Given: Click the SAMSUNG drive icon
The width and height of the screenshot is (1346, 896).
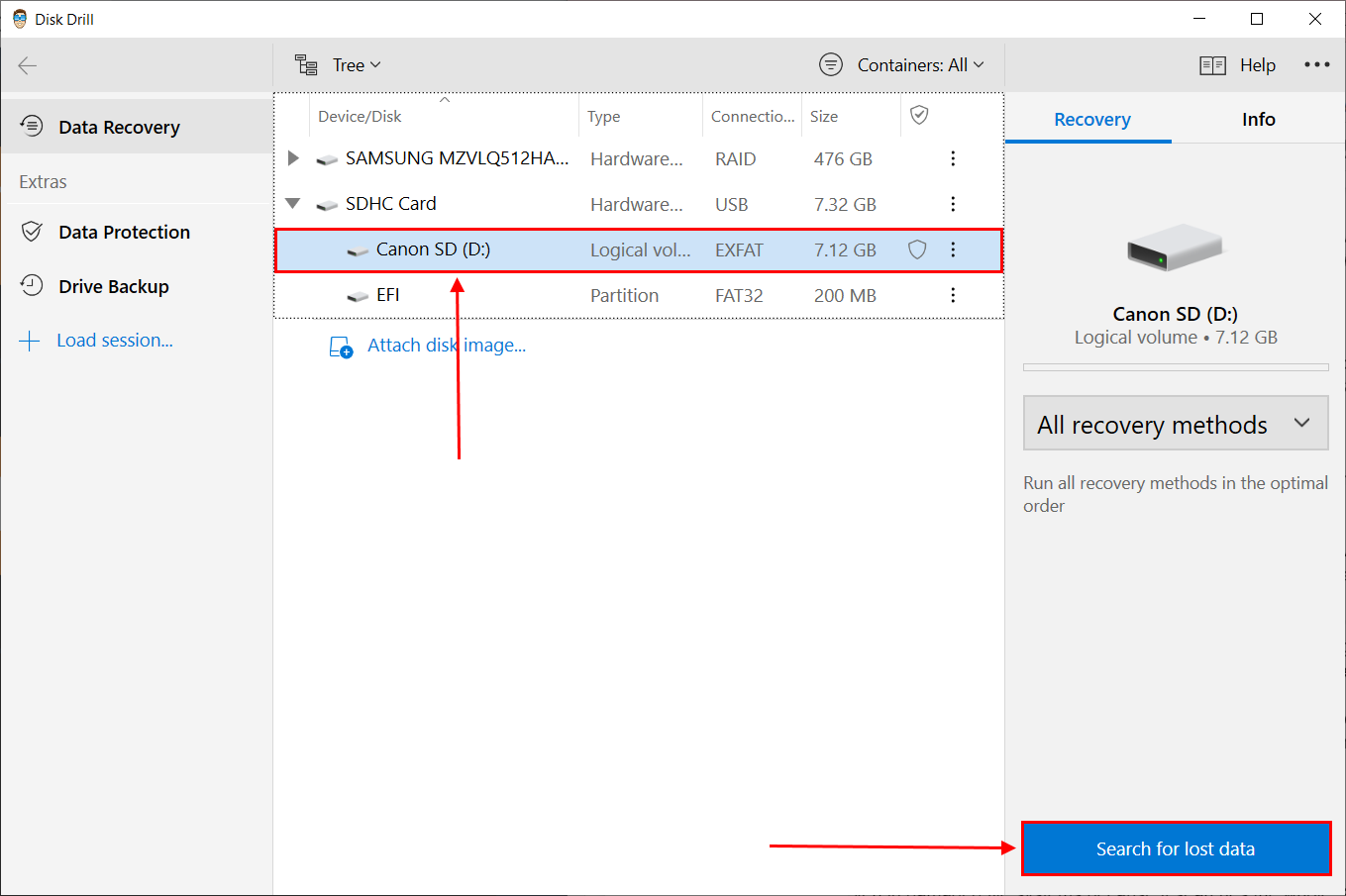Looking at the screenshot, I should click(x=327, y=159).
